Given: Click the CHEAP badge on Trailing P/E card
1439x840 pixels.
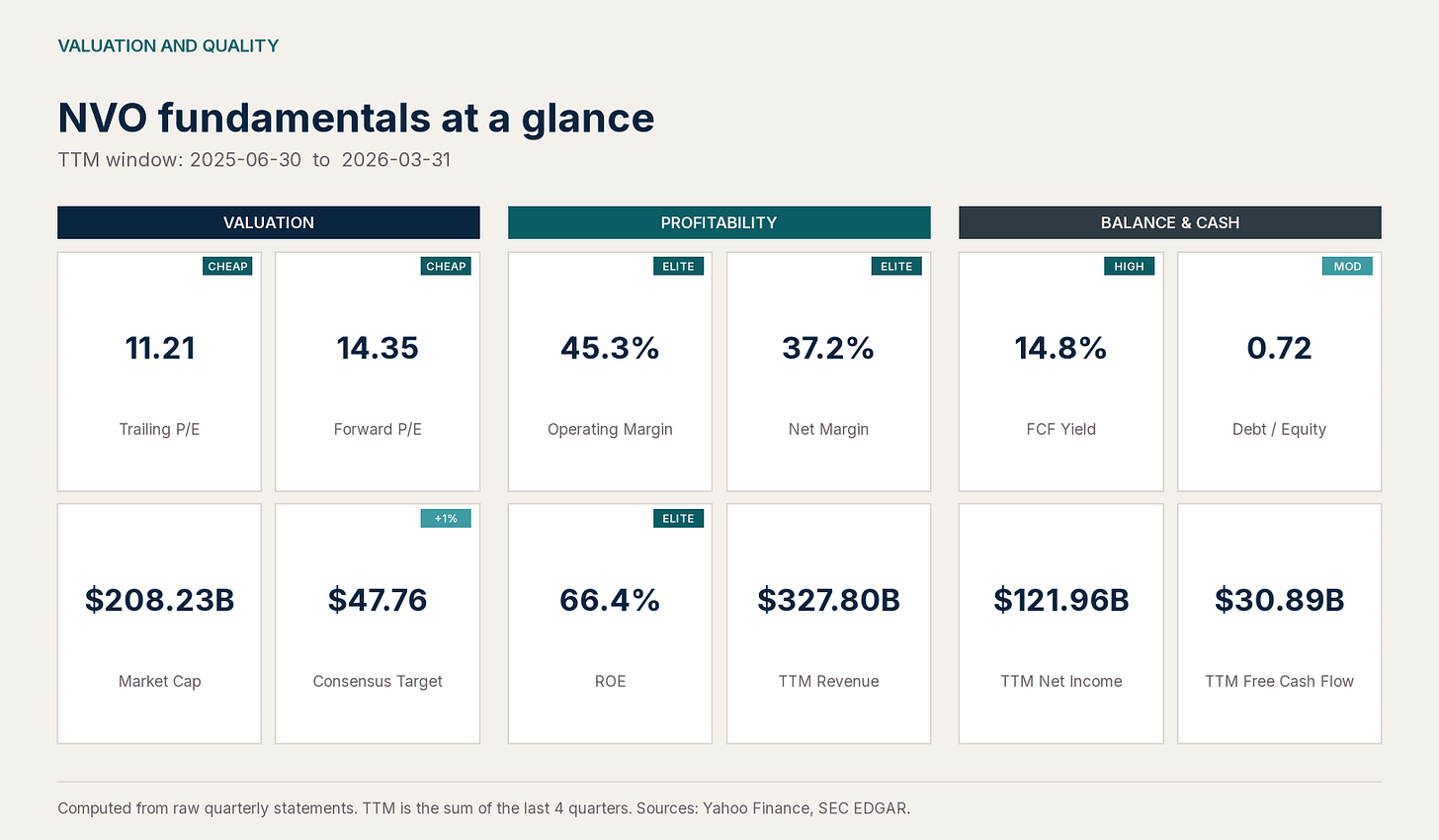Looking at the screenshot, I should [227, 266].
